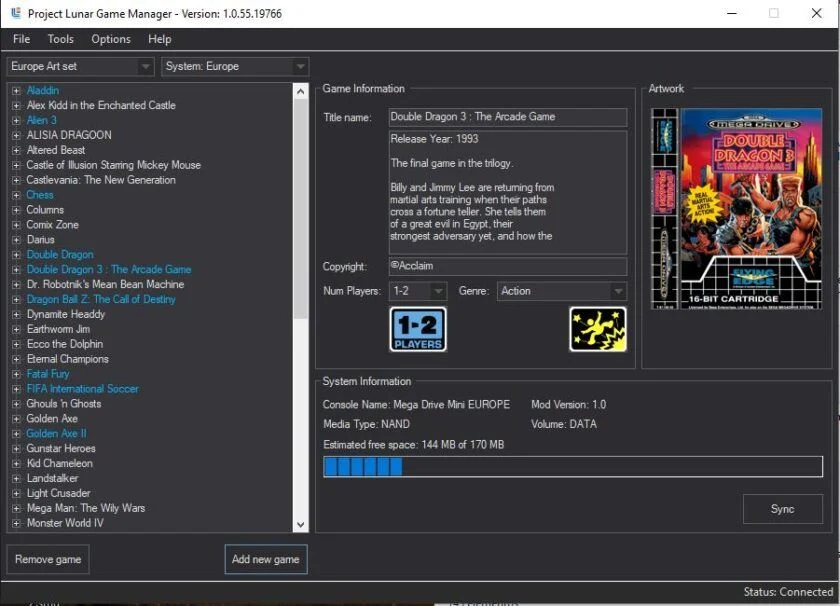Click the 1-2 Players badge icon
The image size is (840, 606).
coord(418,329)
